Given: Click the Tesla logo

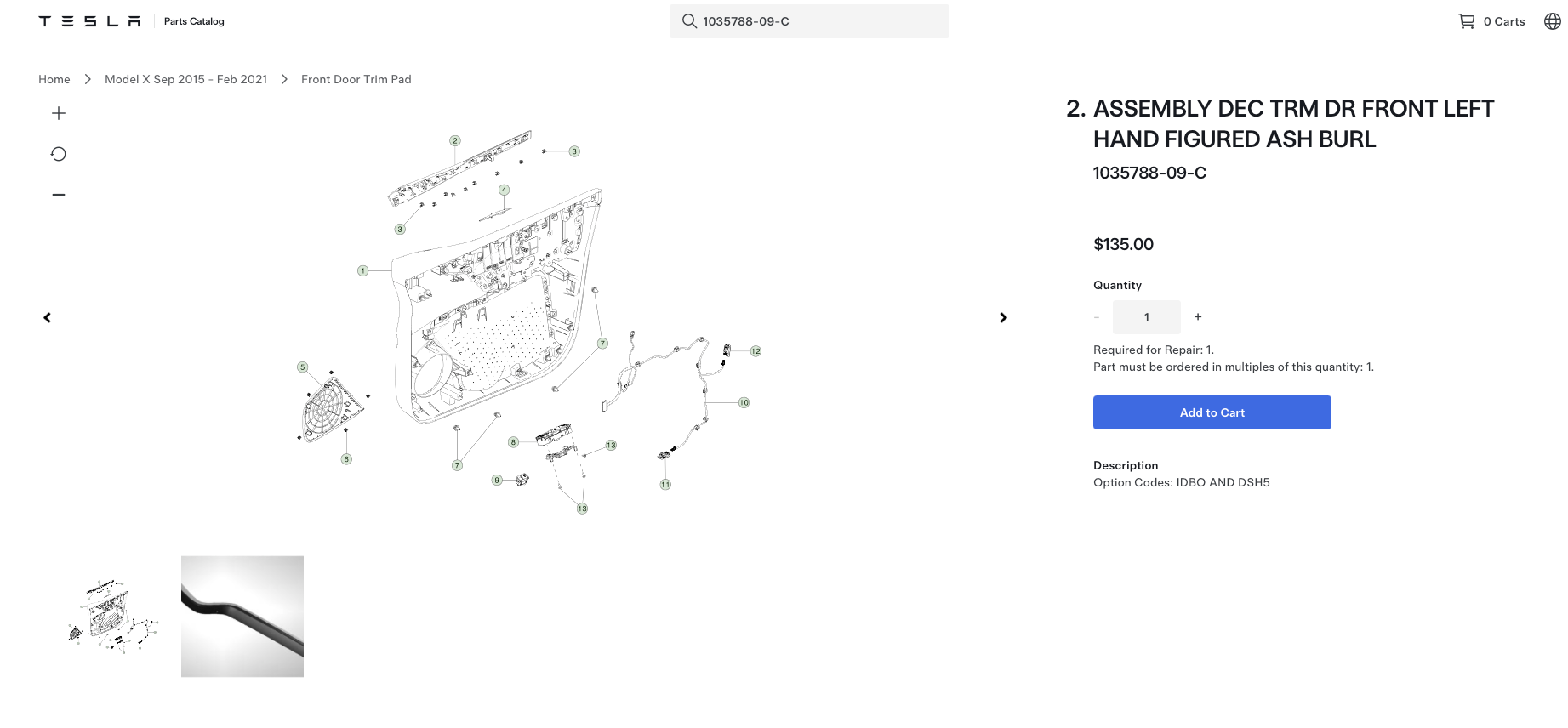Looking at the screenshot, I should pos(89,21).
